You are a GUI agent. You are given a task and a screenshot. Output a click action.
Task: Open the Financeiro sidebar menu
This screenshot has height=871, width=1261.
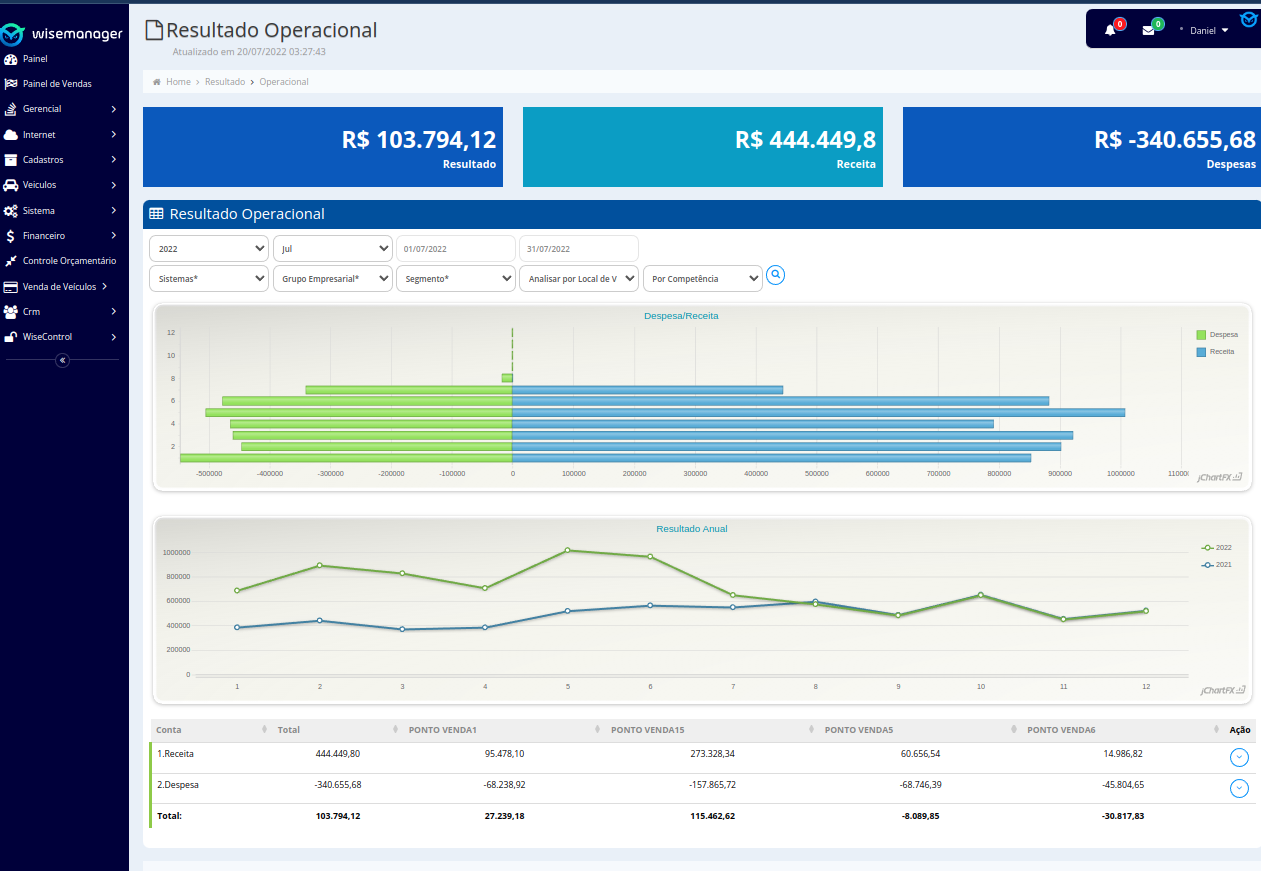click(44, 236)
